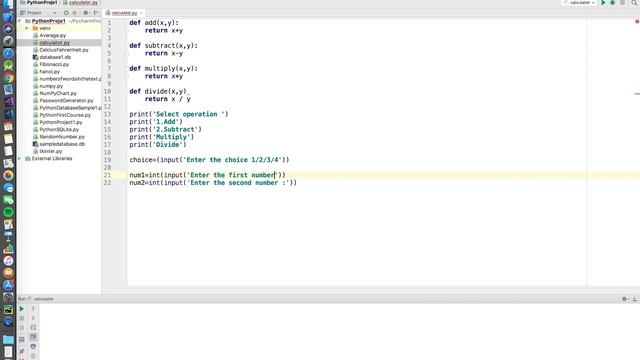Open hanoi.py file
Viewport: 640px width, 360px height.
[49, 71]
